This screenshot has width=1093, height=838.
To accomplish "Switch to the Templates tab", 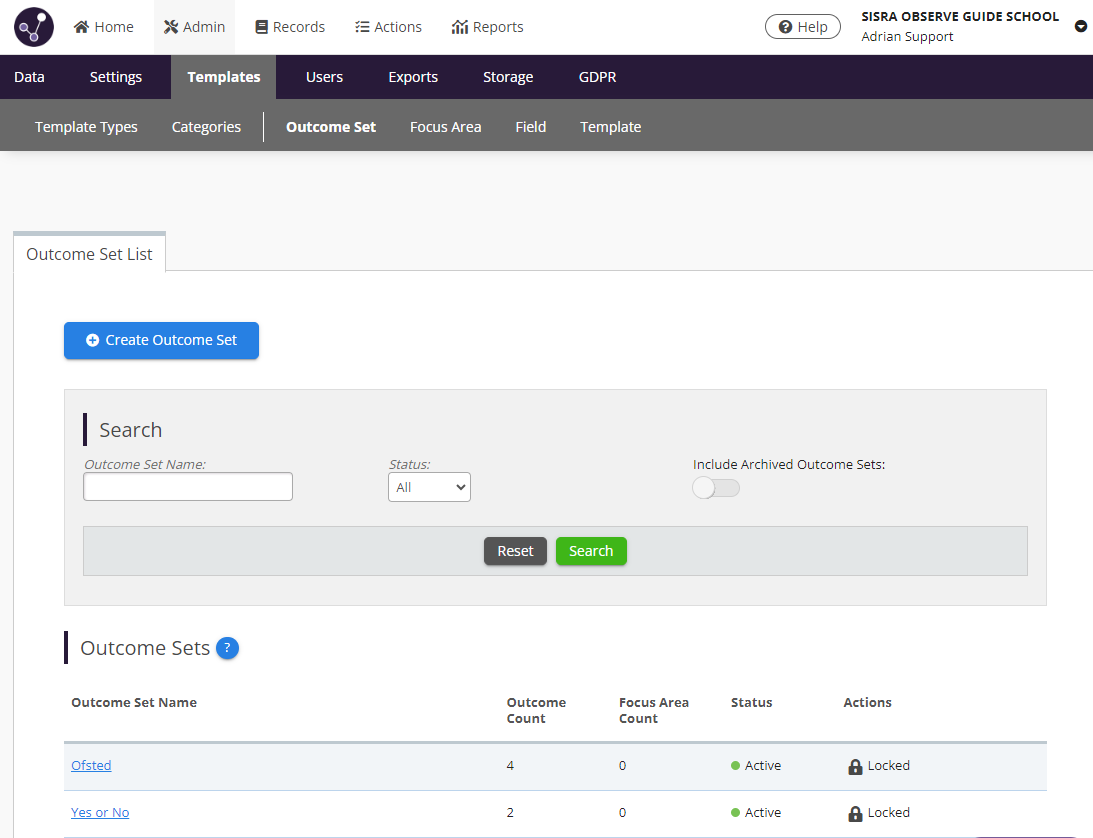I will click(x=223, y=76).
